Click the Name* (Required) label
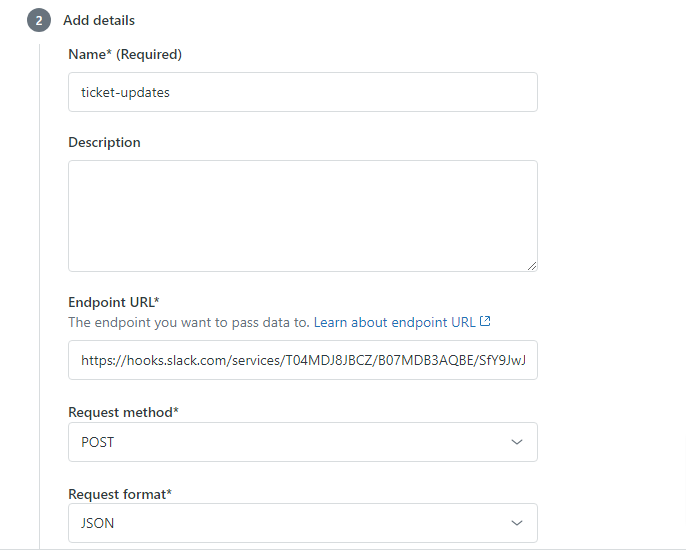This screenshot has height=551, width=686. pos(125,54)
